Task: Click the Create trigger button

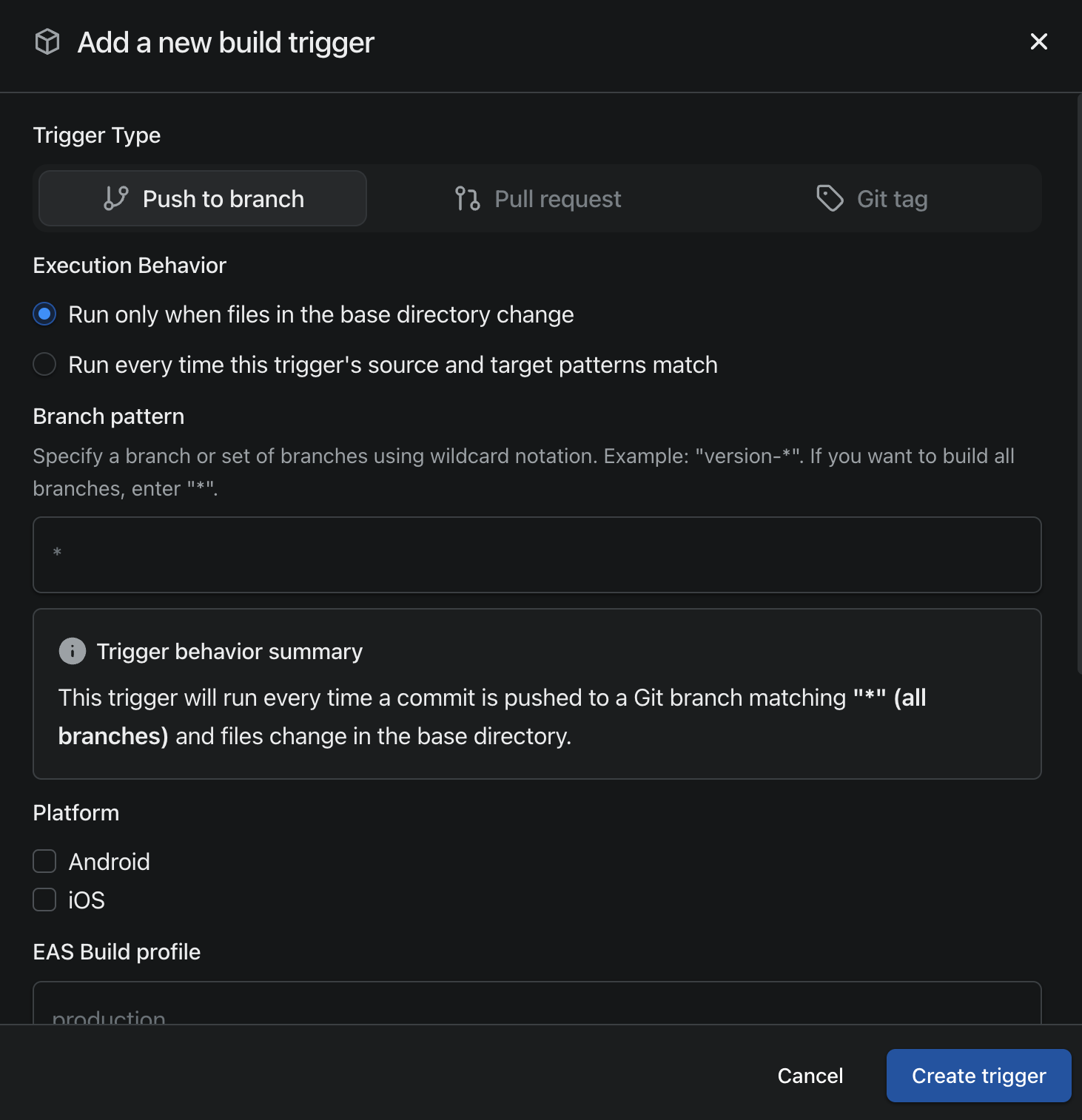Action: [x=978, y=1076]
